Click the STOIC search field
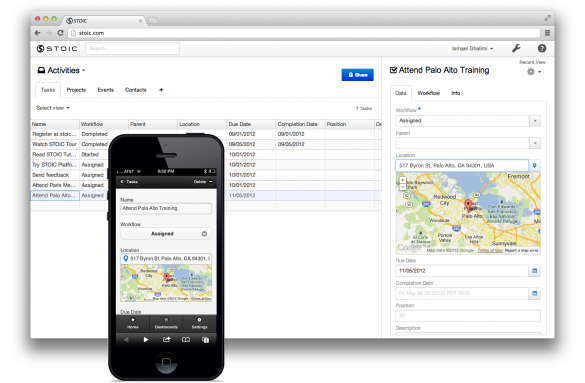Viewport: 585px width, 383px height. (132, 48)
